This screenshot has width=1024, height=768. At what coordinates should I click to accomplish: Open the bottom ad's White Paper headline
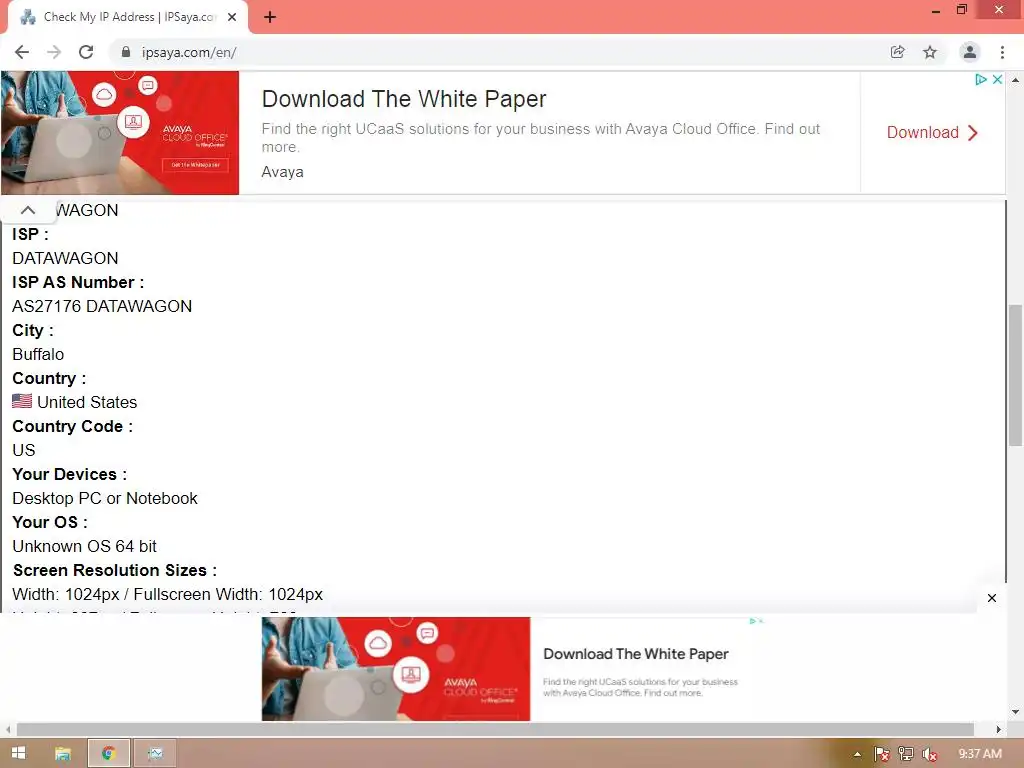tap(635, 654)
